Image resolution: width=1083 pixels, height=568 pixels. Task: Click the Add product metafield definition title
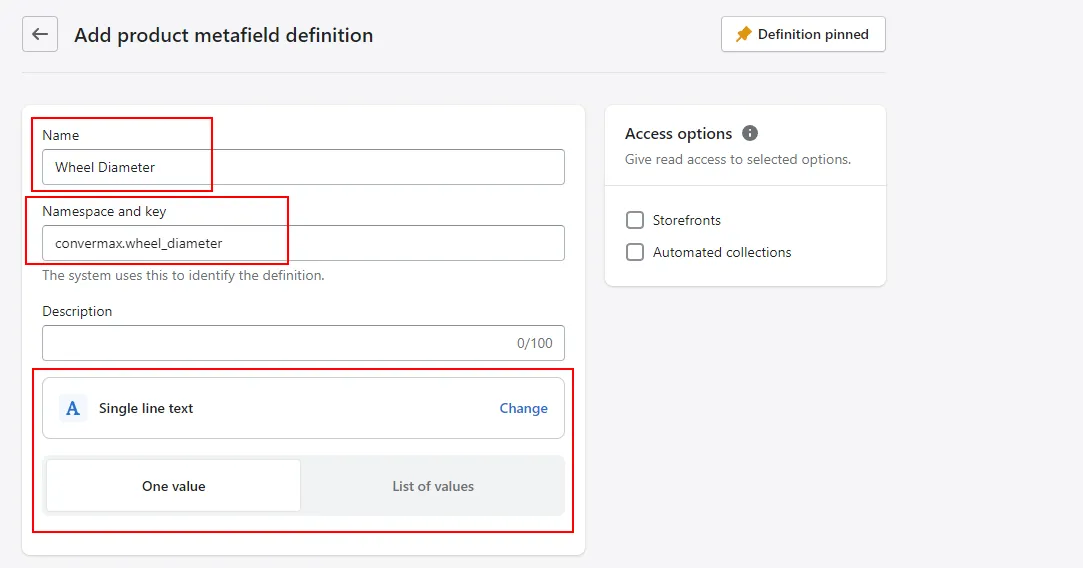223,35
